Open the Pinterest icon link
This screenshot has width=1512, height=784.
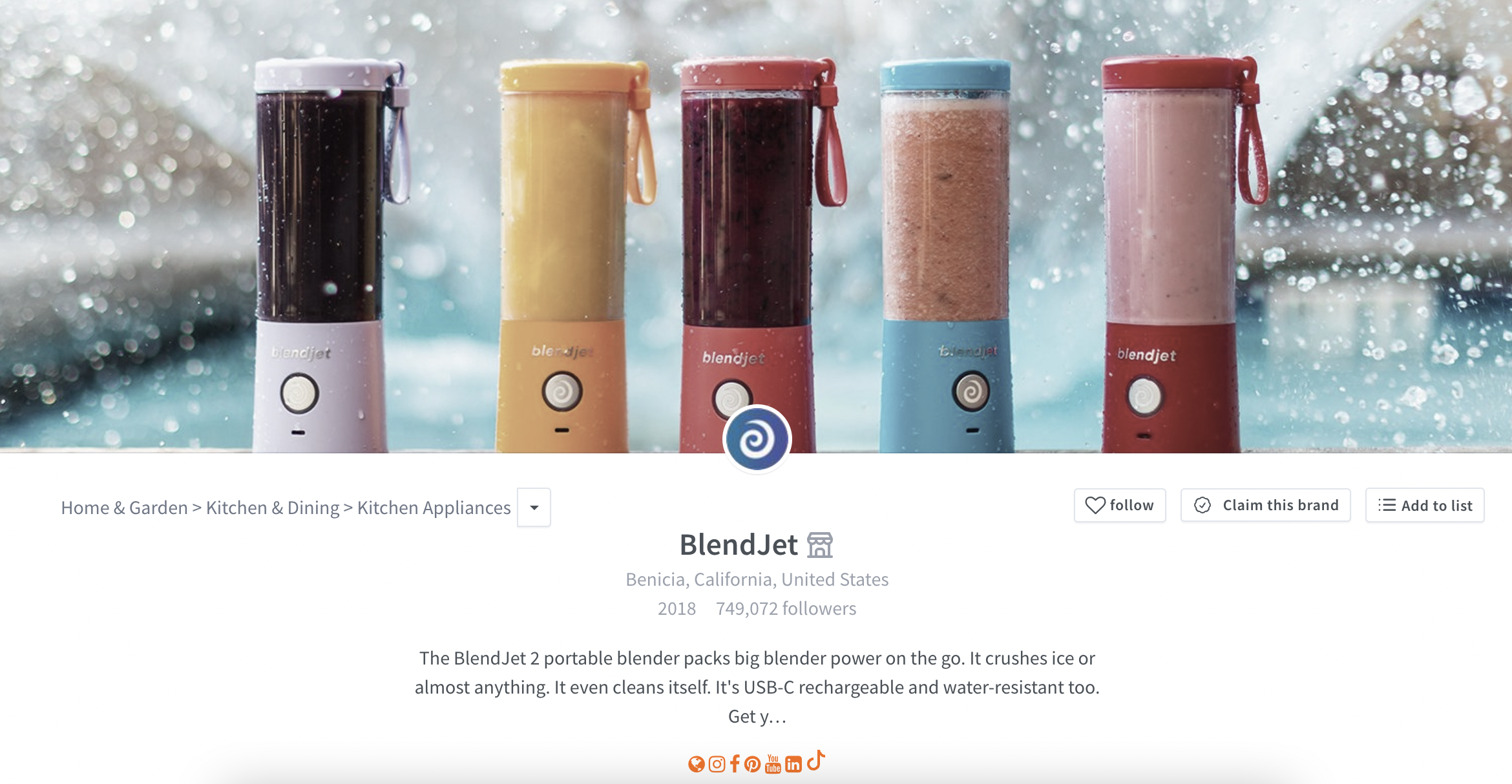752,765
